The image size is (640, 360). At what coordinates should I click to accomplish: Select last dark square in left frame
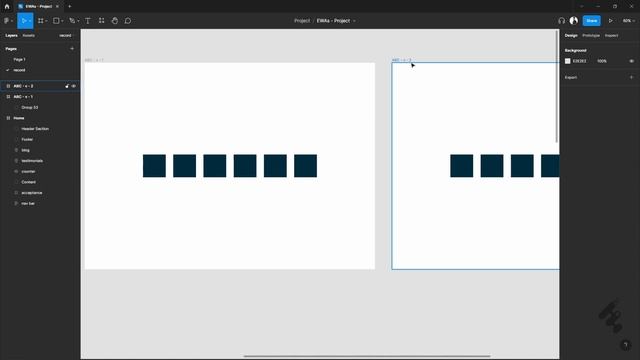[305, 166]
